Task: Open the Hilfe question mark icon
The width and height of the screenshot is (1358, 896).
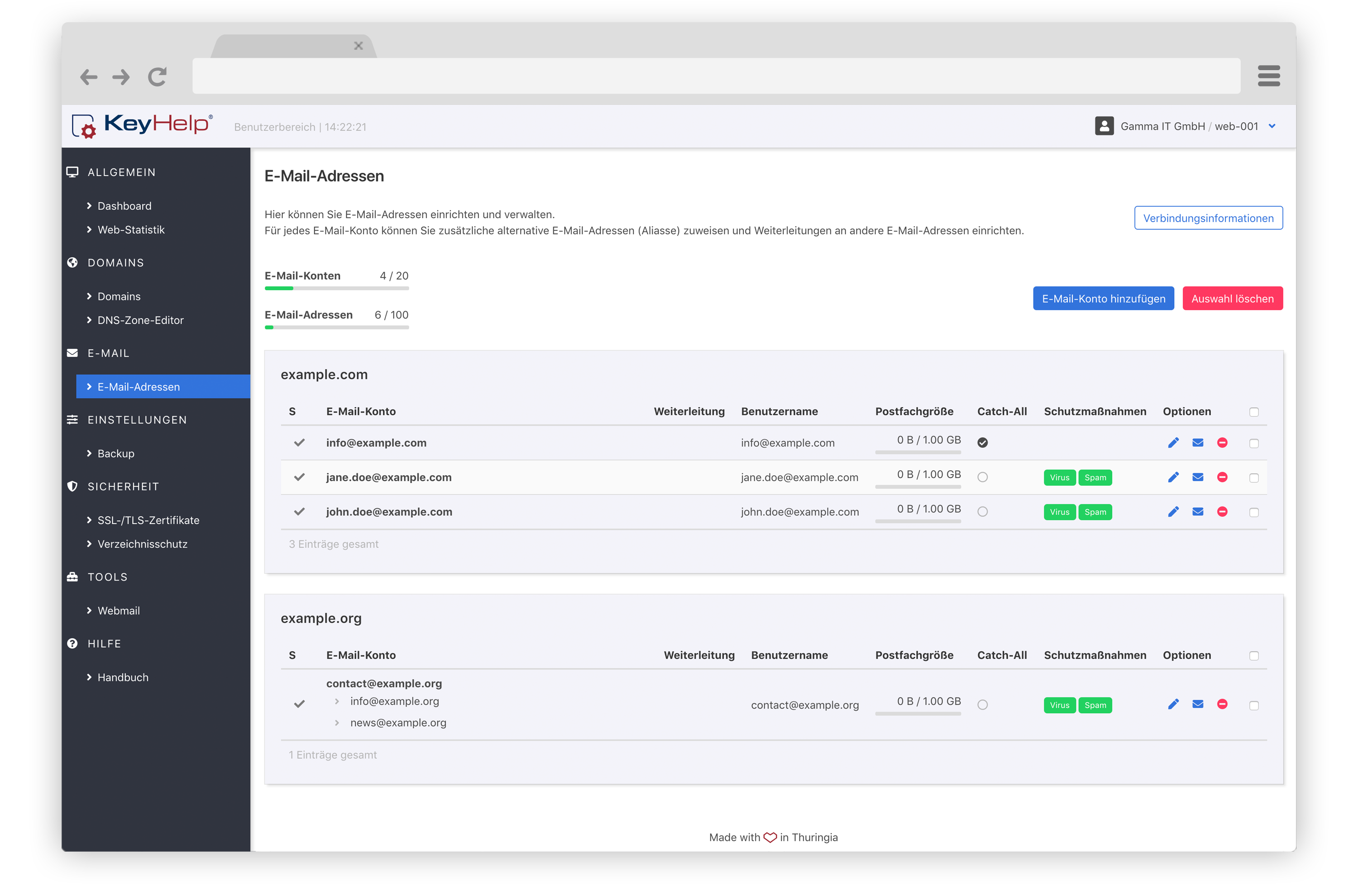Action: [x=72, y=643]
